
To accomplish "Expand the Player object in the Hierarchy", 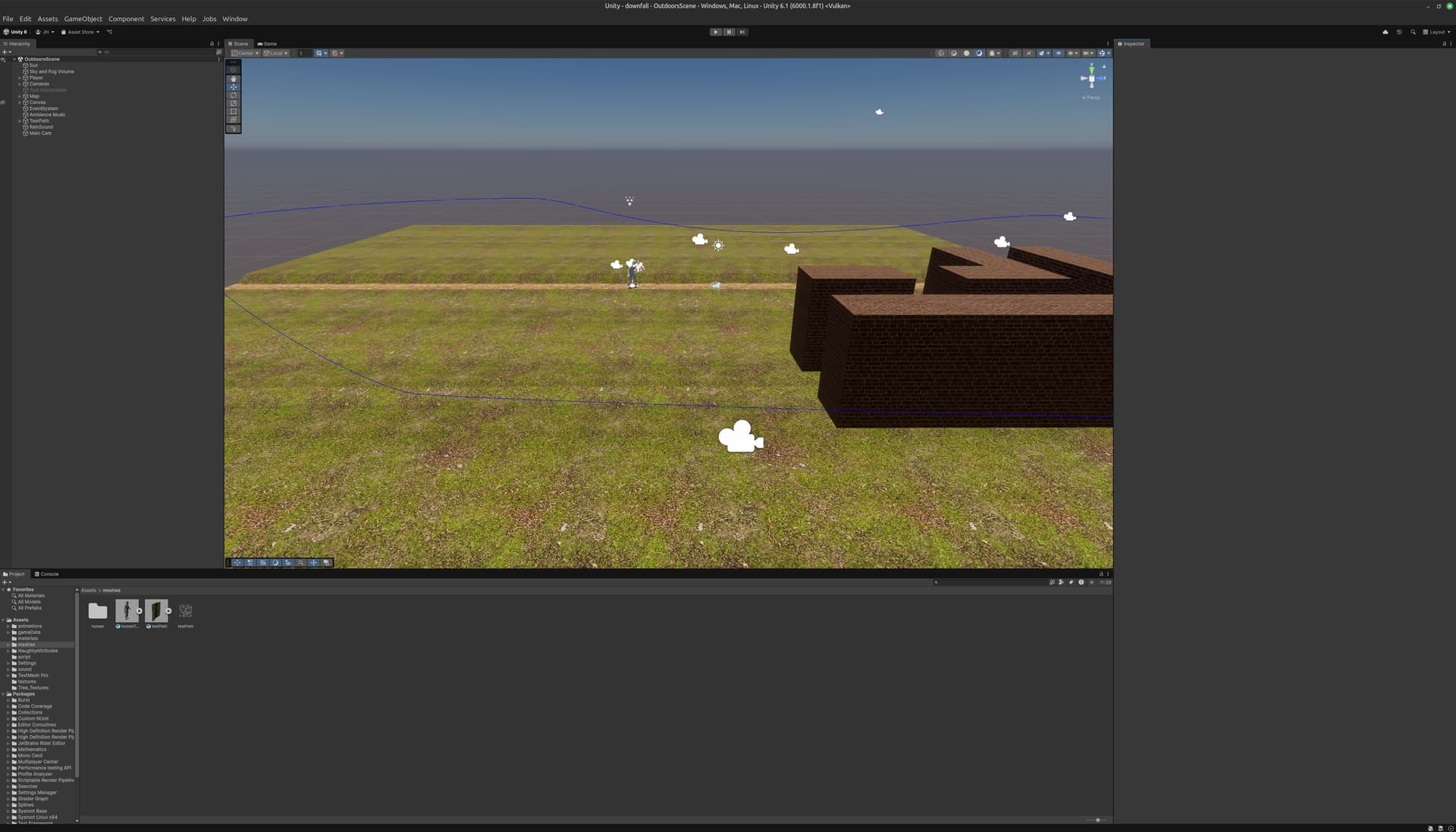I will pyautogui.click(x=18, y=77).
